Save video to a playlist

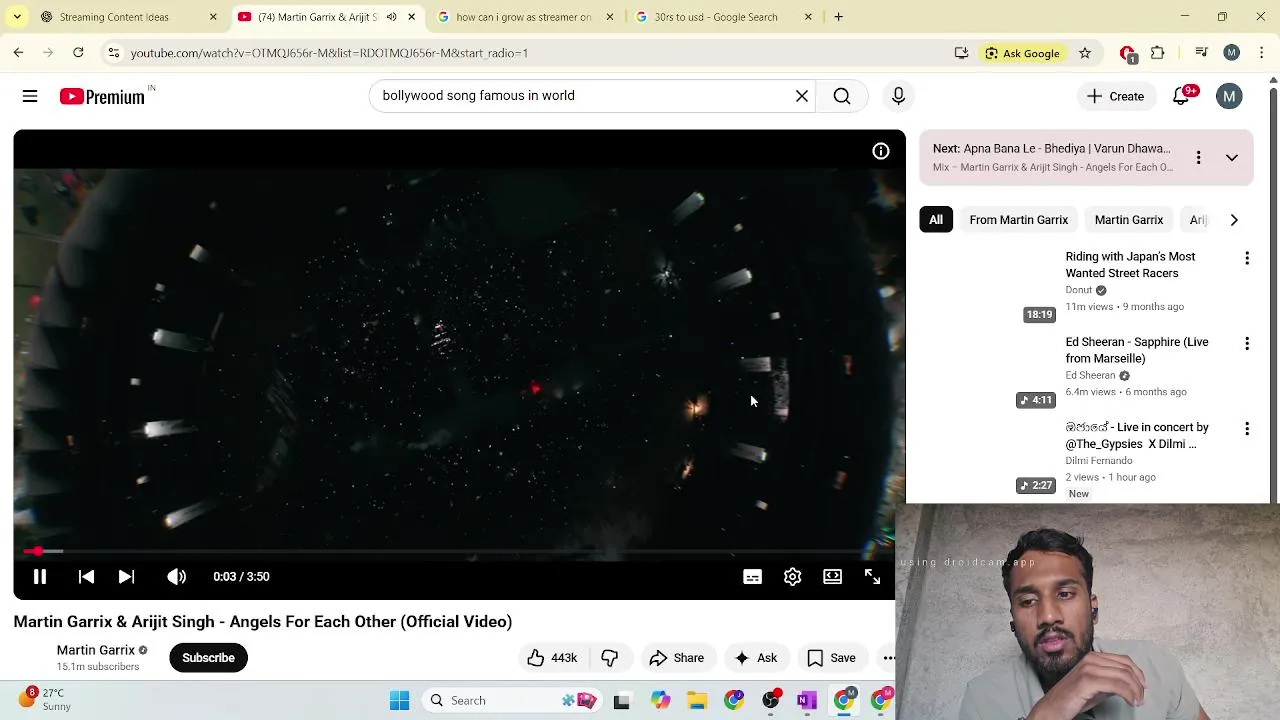(x=832, y=658)
